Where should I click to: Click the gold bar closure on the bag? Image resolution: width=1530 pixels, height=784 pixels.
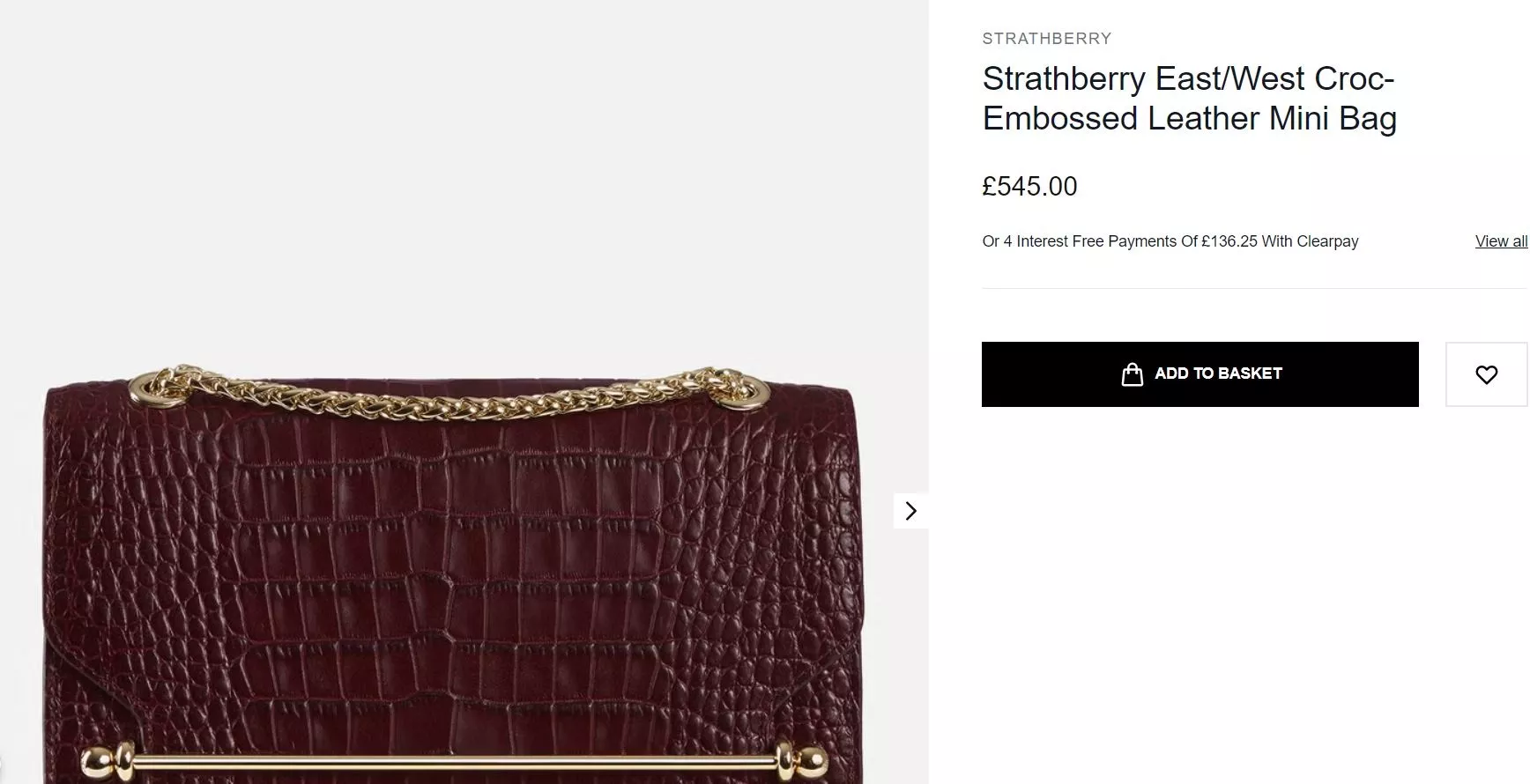click(449, 760)
